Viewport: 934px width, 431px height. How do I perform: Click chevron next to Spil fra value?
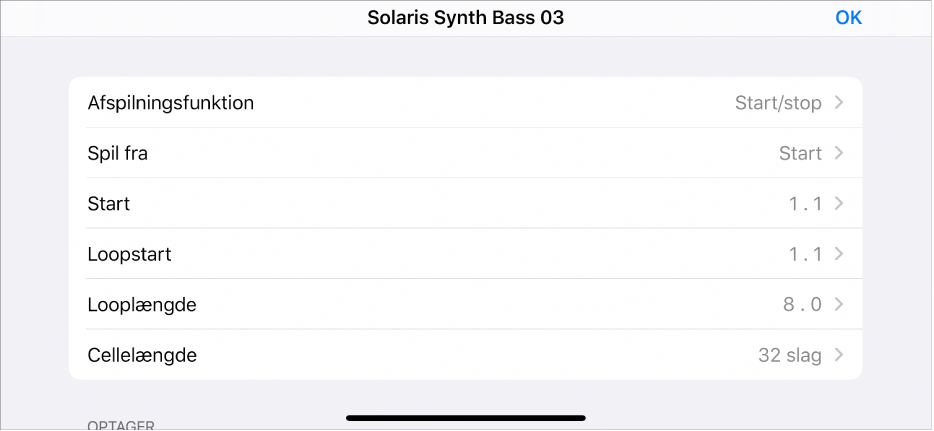[839, 153]
